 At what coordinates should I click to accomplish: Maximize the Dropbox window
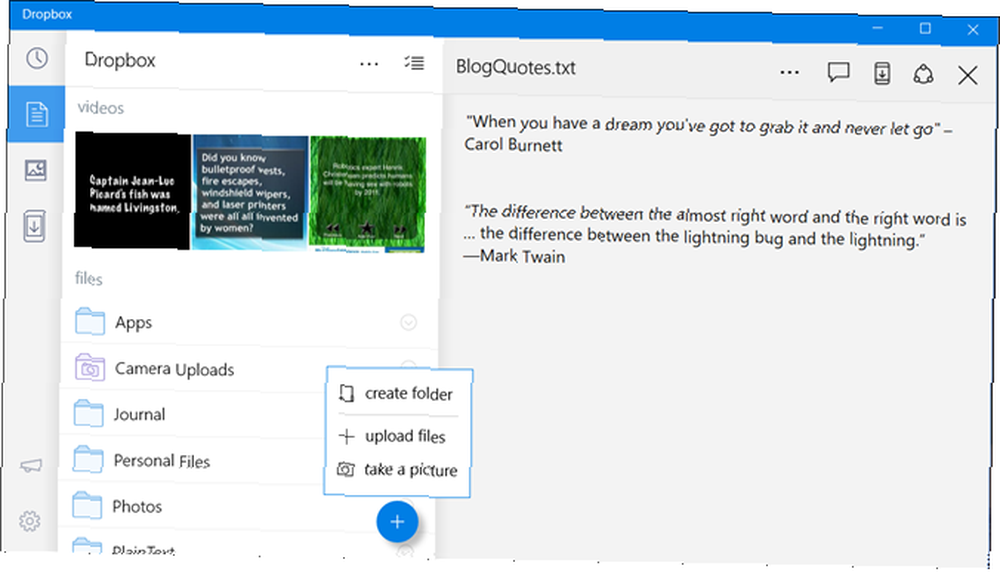(925, 29)
